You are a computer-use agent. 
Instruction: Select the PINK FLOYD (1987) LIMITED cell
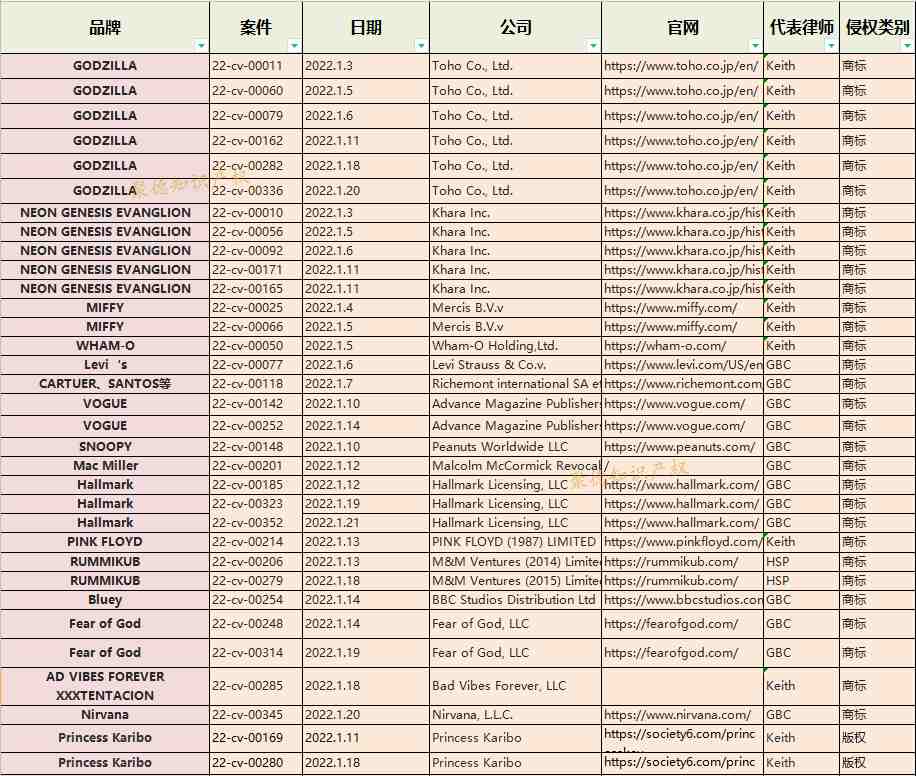tap(514, 542)
